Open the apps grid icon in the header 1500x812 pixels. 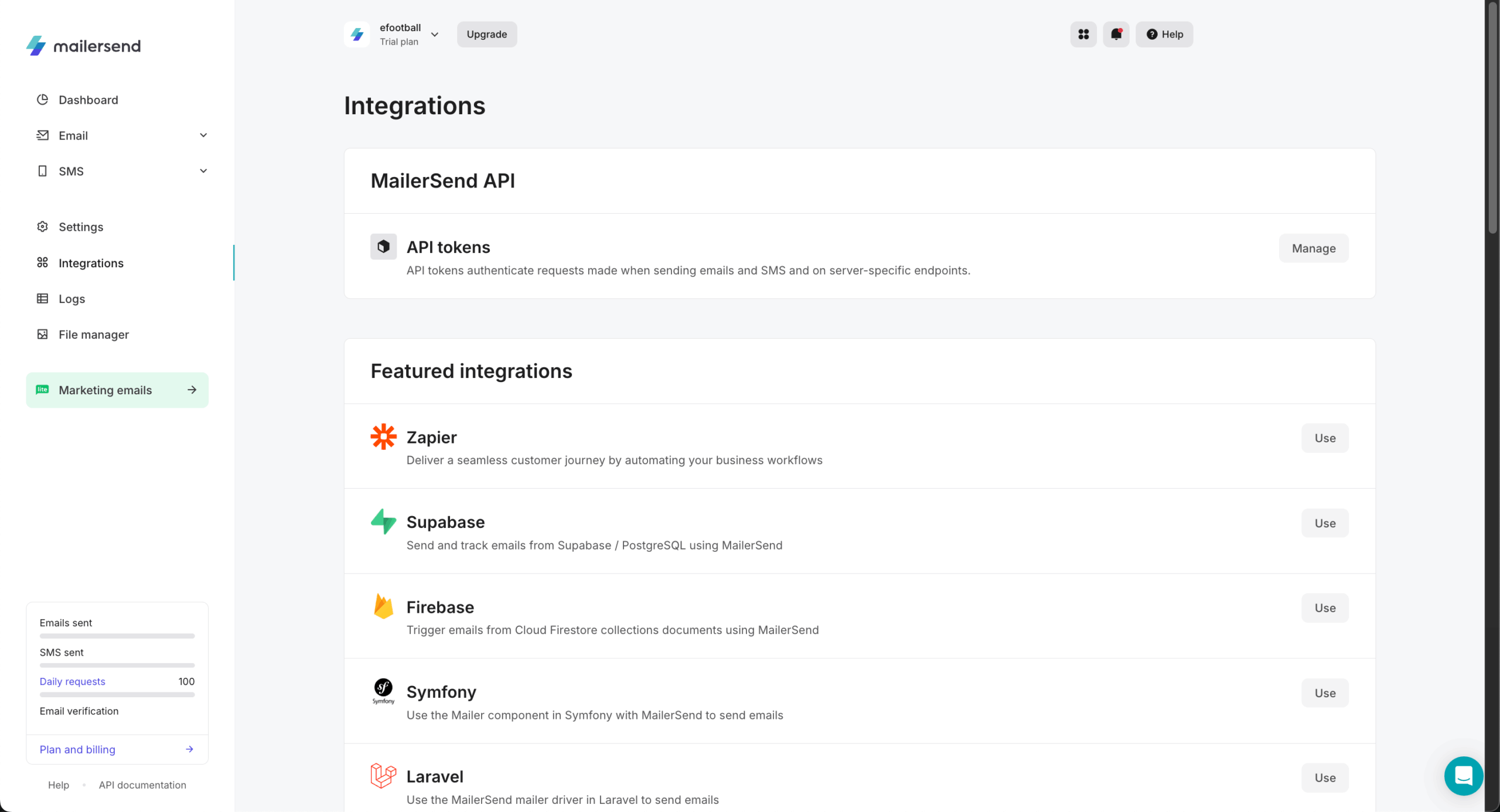click(x=1083, y=34)
